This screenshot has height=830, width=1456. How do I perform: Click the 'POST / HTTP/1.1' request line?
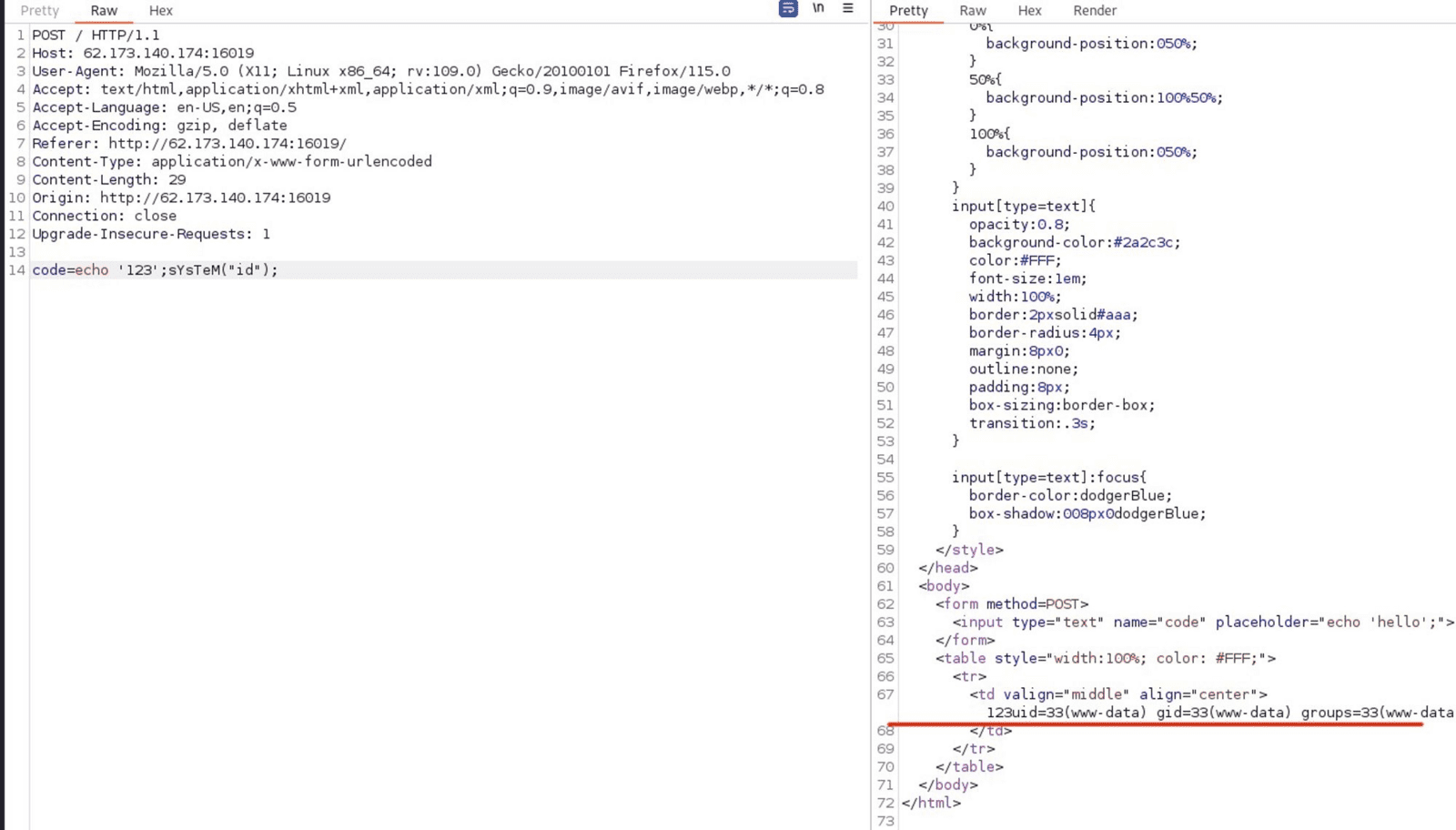click(96, 35)
